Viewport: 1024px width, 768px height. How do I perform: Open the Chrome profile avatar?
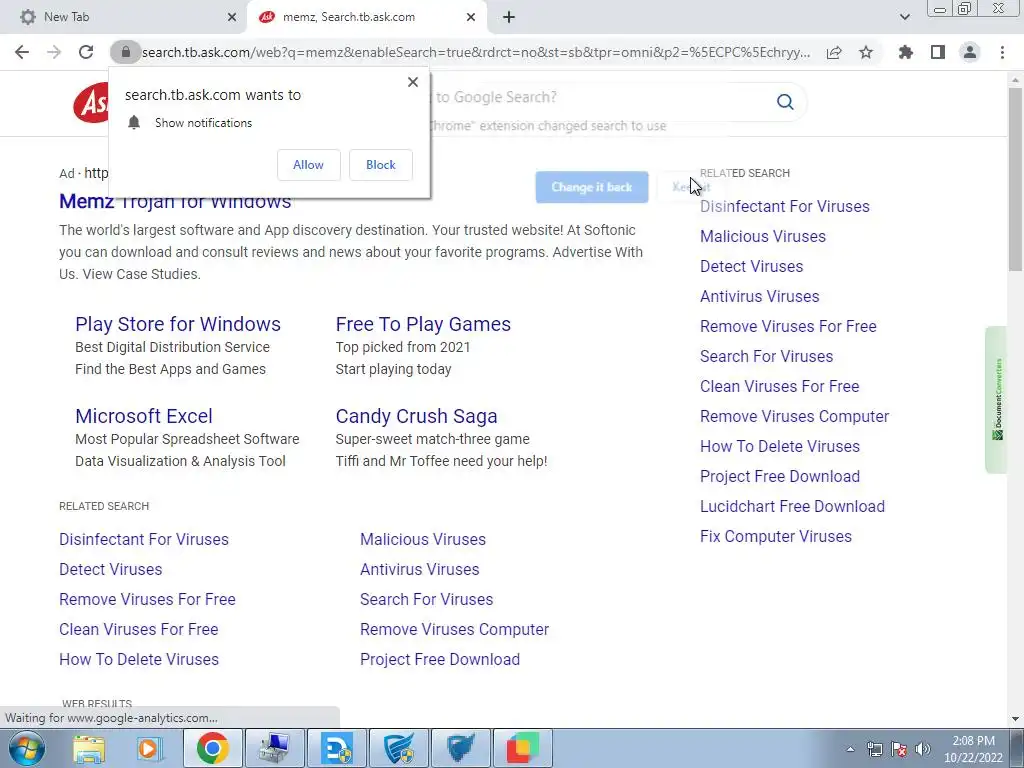pyautogui.click(x=970, y=52)
